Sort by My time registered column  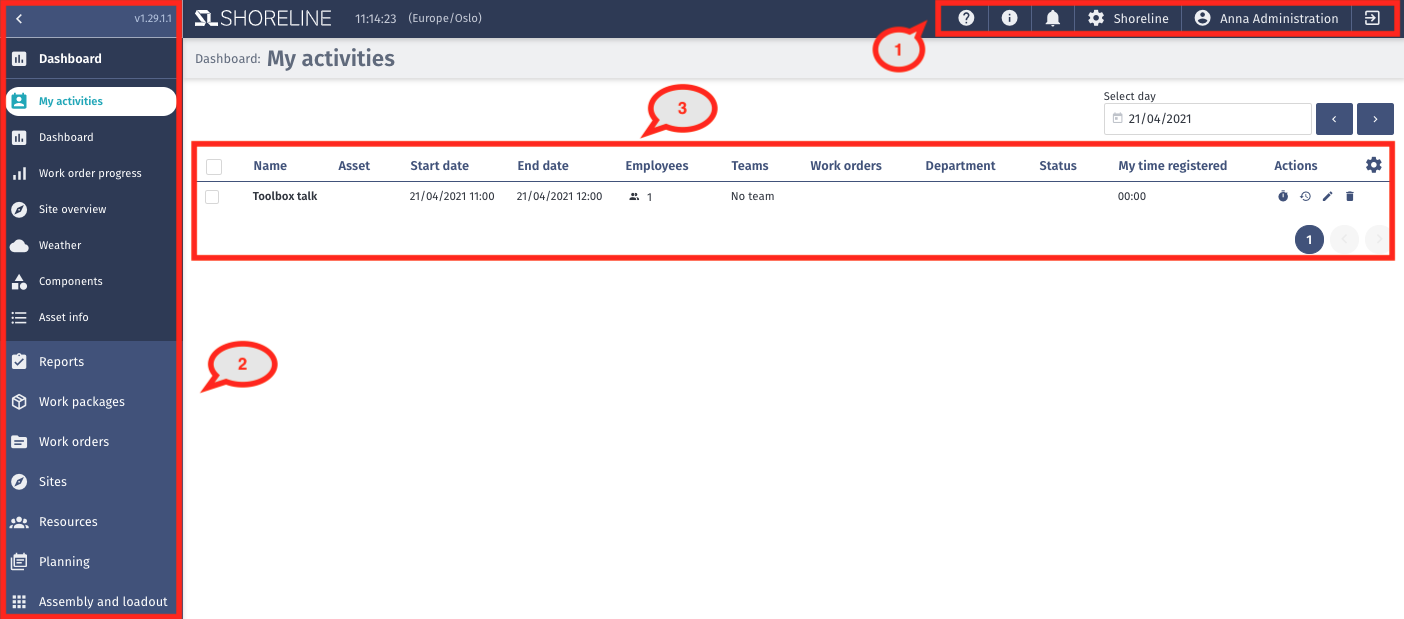[x=1172, y=166]
